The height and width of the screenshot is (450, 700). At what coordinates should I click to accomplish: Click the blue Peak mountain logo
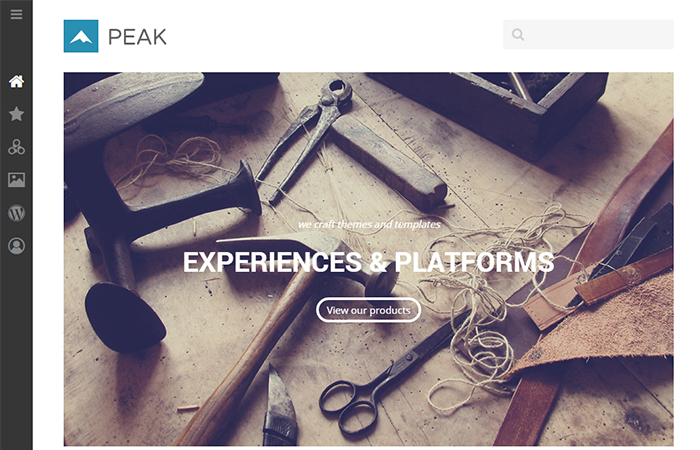(81, 36)
